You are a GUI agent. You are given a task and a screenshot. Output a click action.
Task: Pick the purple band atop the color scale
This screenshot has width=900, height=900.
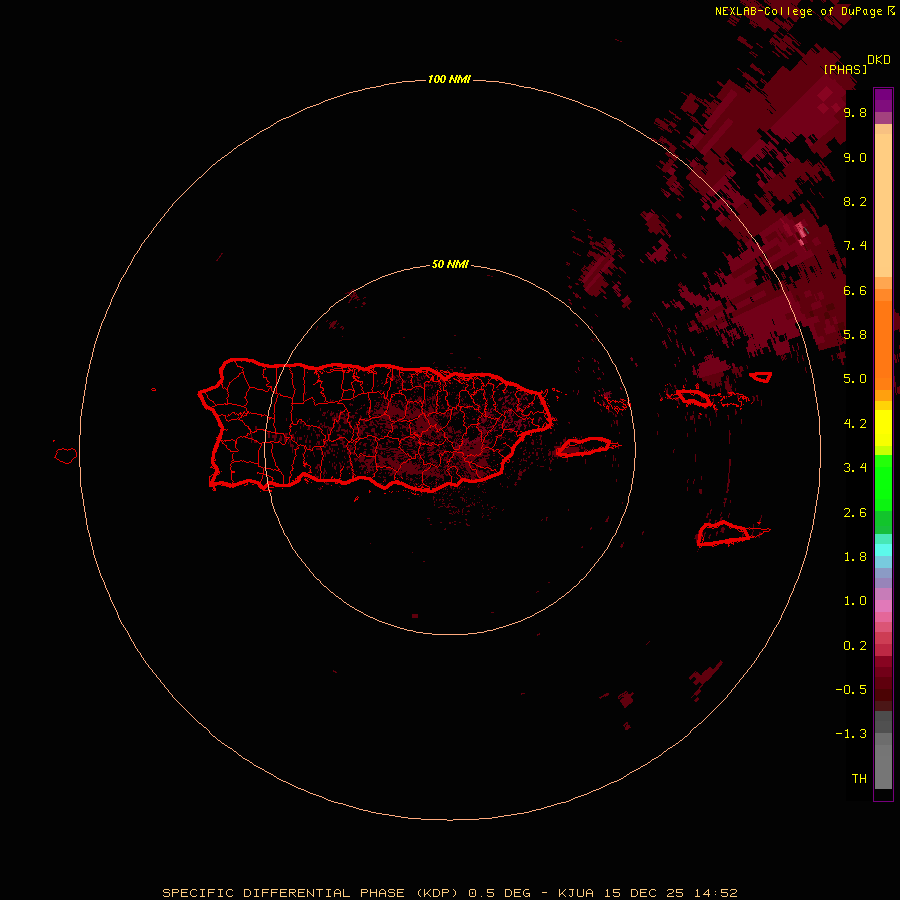[x=883, y=100]
